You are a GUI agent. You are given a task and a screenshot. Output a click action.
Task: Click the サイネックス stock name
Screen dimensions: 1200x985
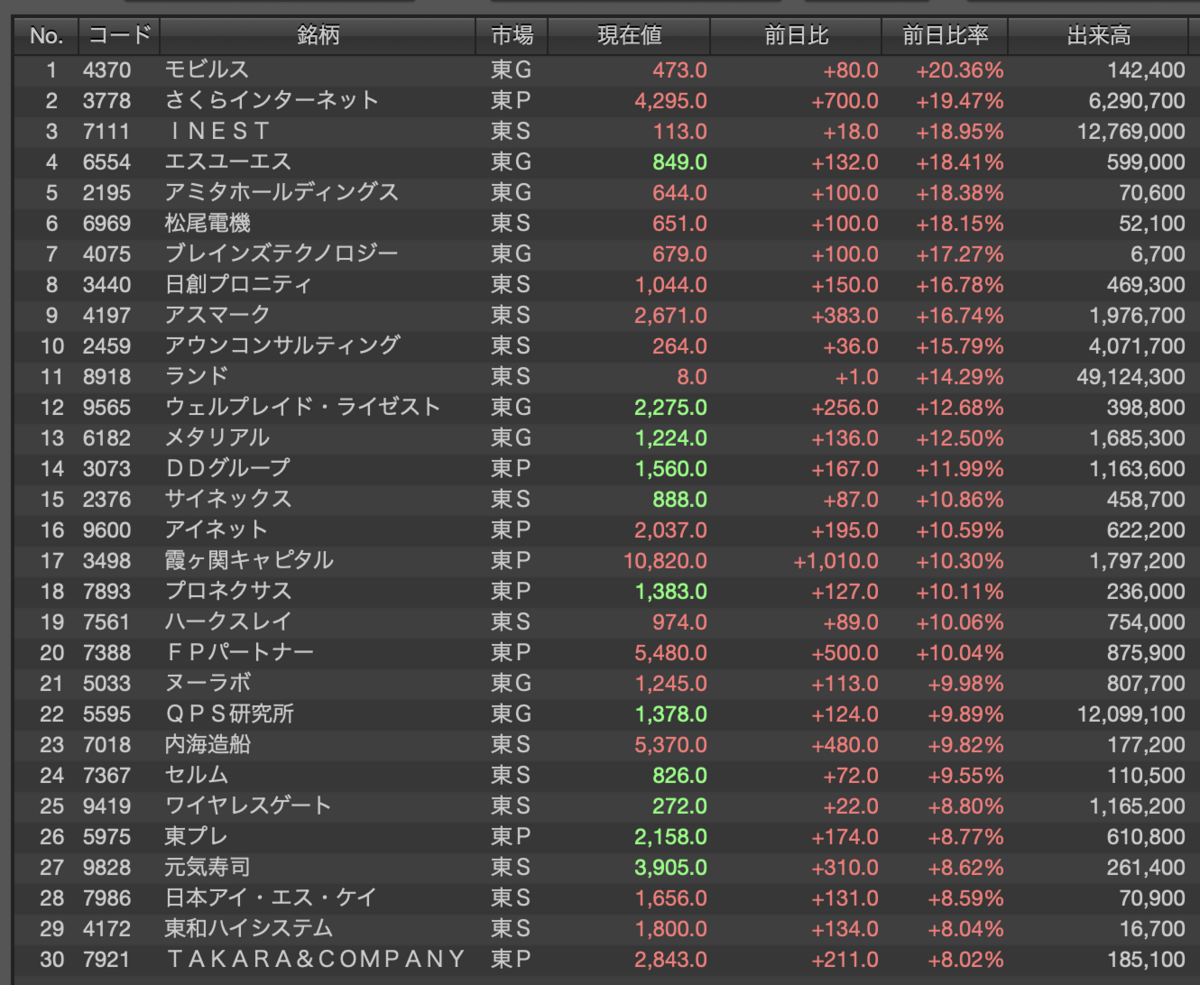click(x=228, y=498)
